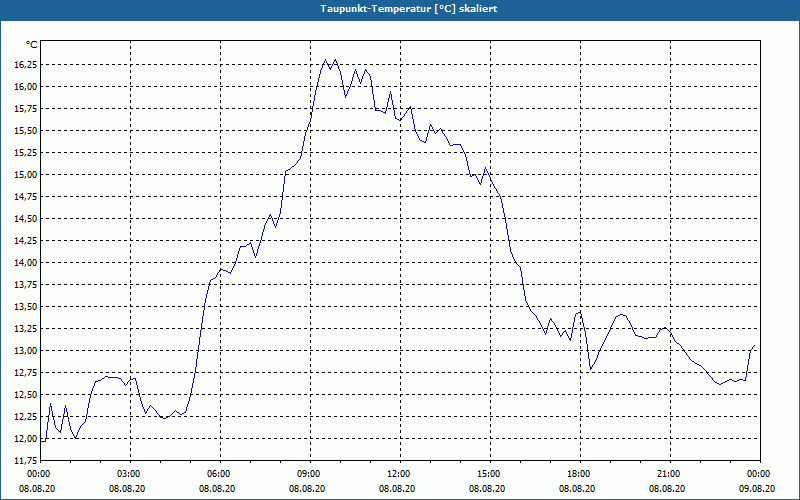This screenshot has width=800, height=500.
Task: Click the 06:00 time label
Action: coord(220,474)
